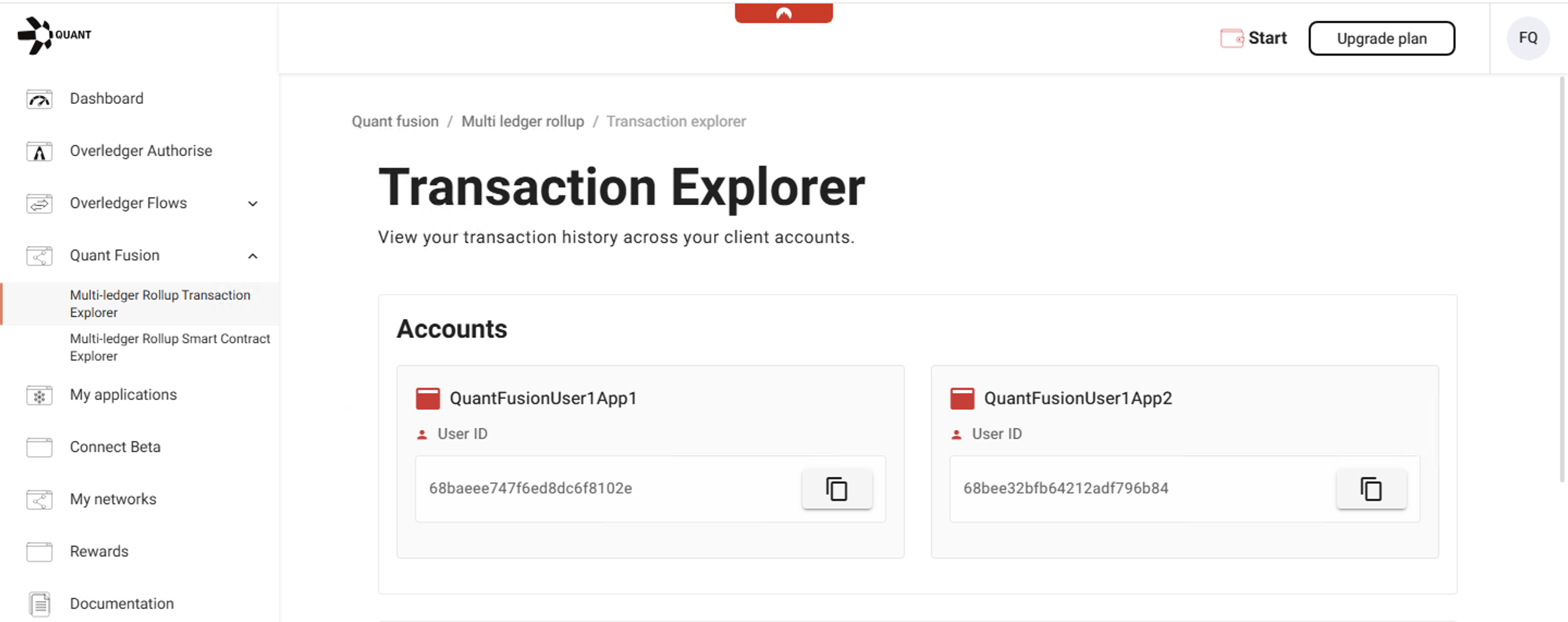1568x622 pixels.
Task: Click the Documentation page icon
Action: point(40,603)
